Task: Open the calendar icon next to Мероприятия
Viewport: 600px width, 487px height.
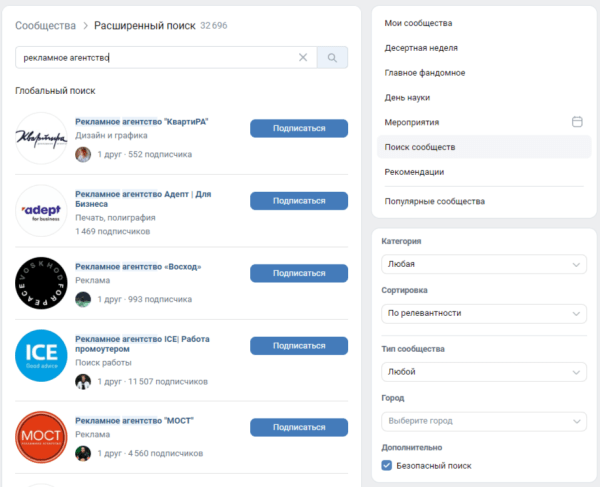Action: tap(577, 122)
